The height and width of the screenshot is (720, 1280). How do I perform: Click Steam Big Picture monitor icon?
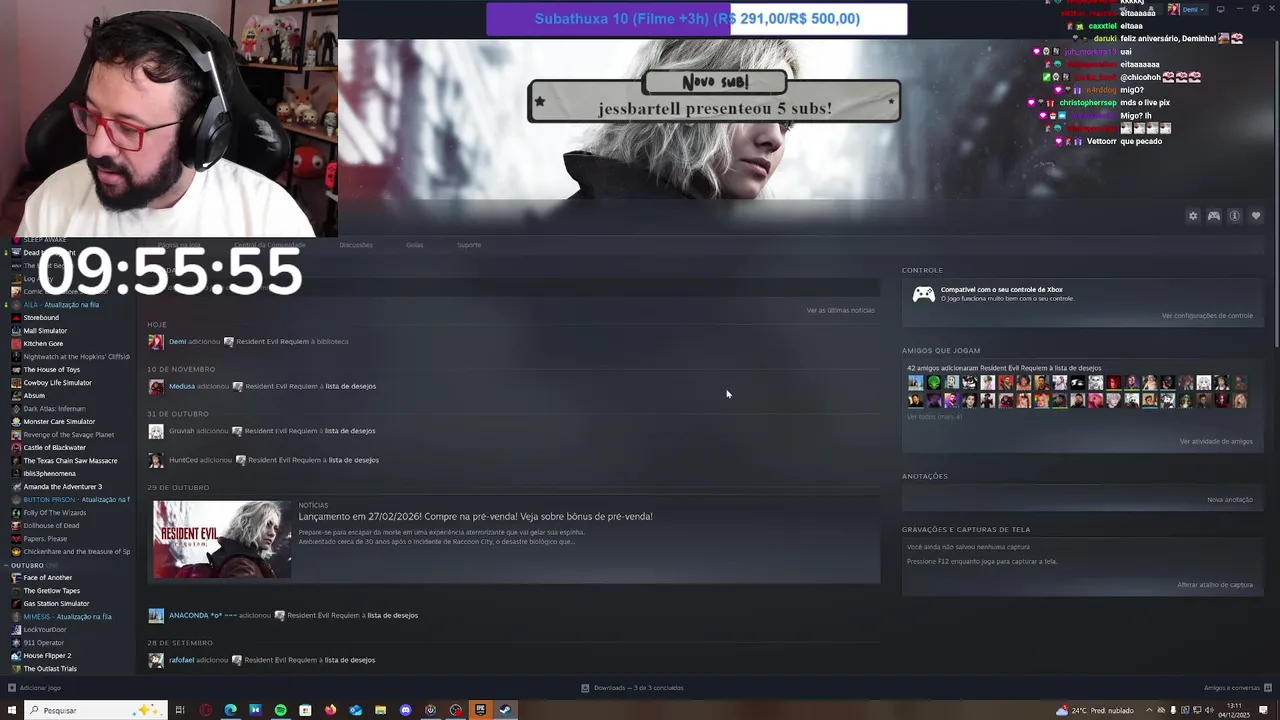[x=1220, y=9]
